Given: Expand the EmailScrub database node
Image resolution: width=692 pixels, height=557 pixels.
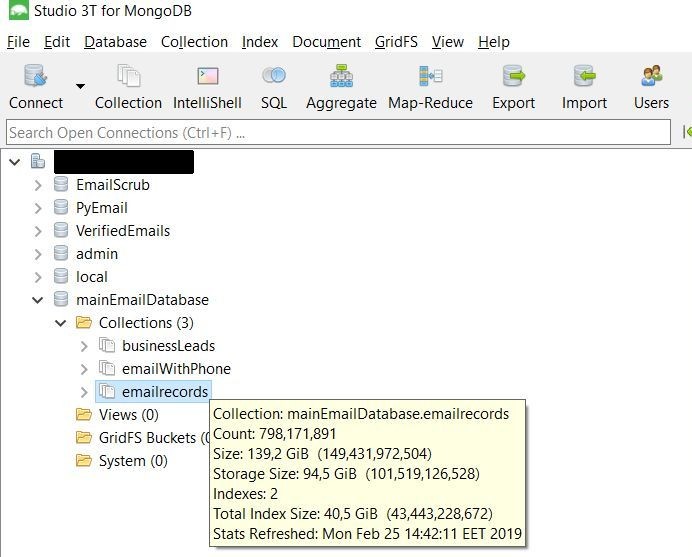Looking at the screenshot, I should point(38,185).
